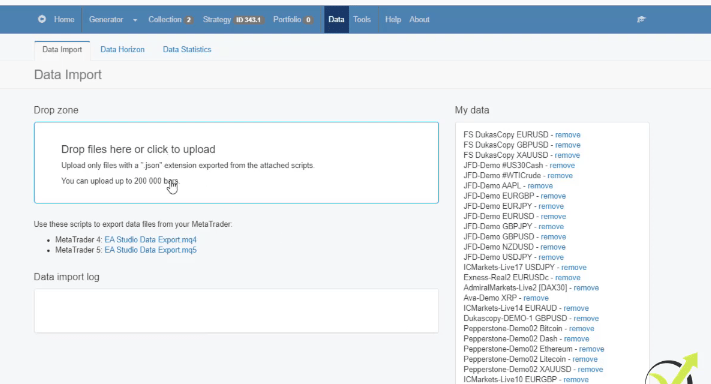Screen dimensions: 711x384
Task: Remove FS DukasCopy EURUSD data
Action: coord(568,135)
